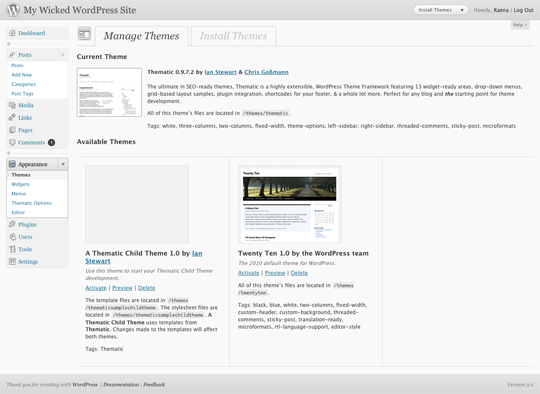Click the themes page header icon
Viewport: 540px width, 394px height.
coord(84,34)
